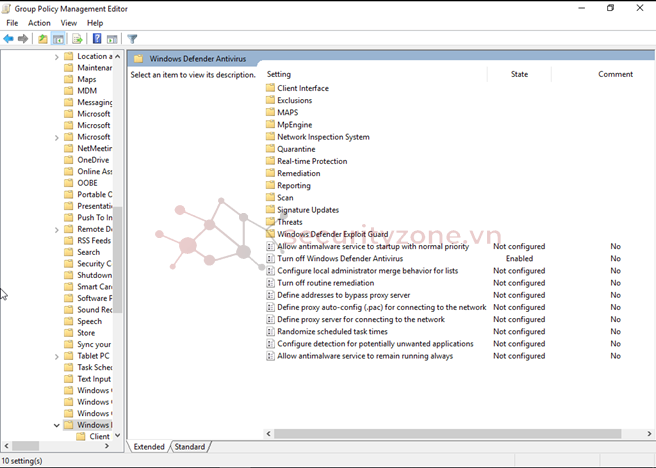Sort by the Comment column header
656x468 pixels.
pos(615,74)
